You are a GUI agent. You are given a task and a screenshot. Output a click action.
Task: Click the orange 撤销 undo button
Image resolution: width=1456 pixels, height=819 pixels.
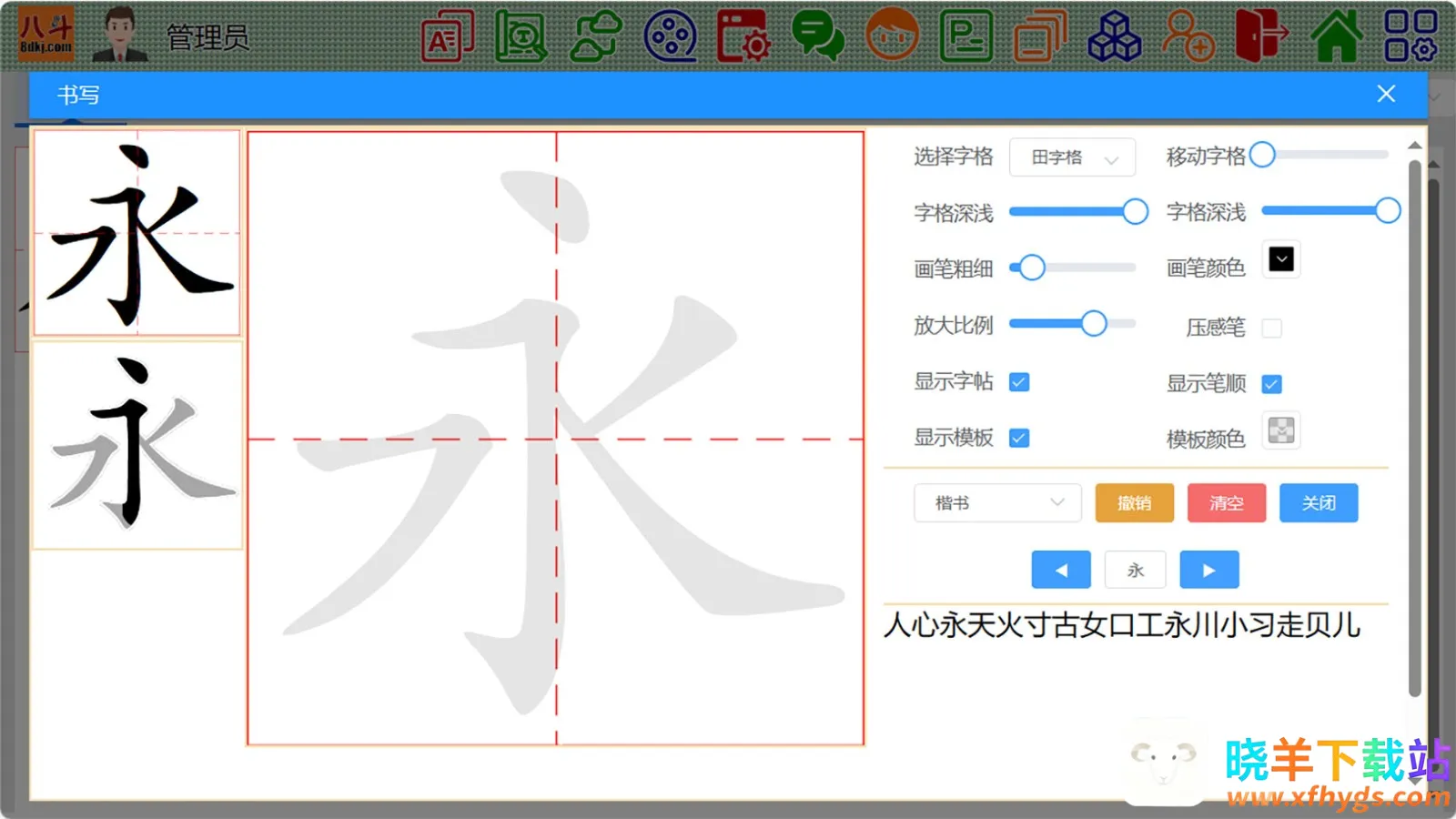tap(1134, 502)
